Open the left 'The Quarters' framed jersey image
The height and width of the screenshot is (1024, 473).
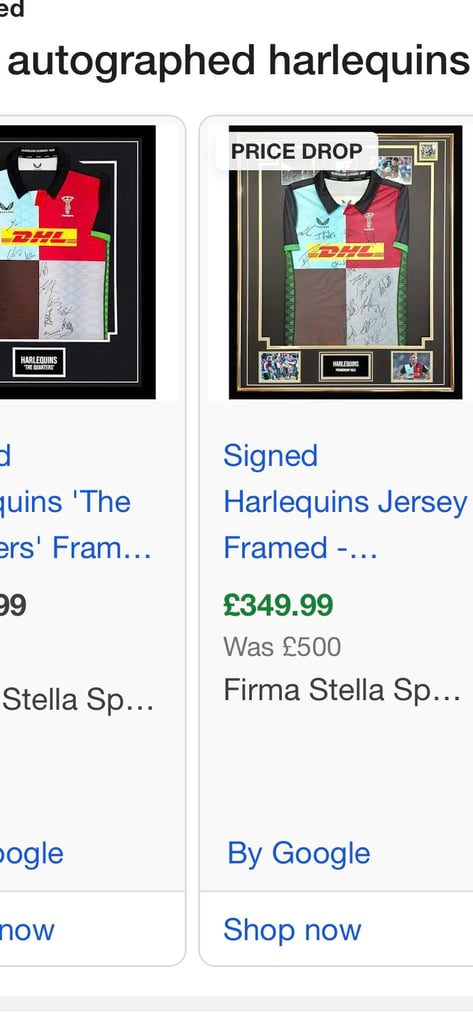point(77,261)
